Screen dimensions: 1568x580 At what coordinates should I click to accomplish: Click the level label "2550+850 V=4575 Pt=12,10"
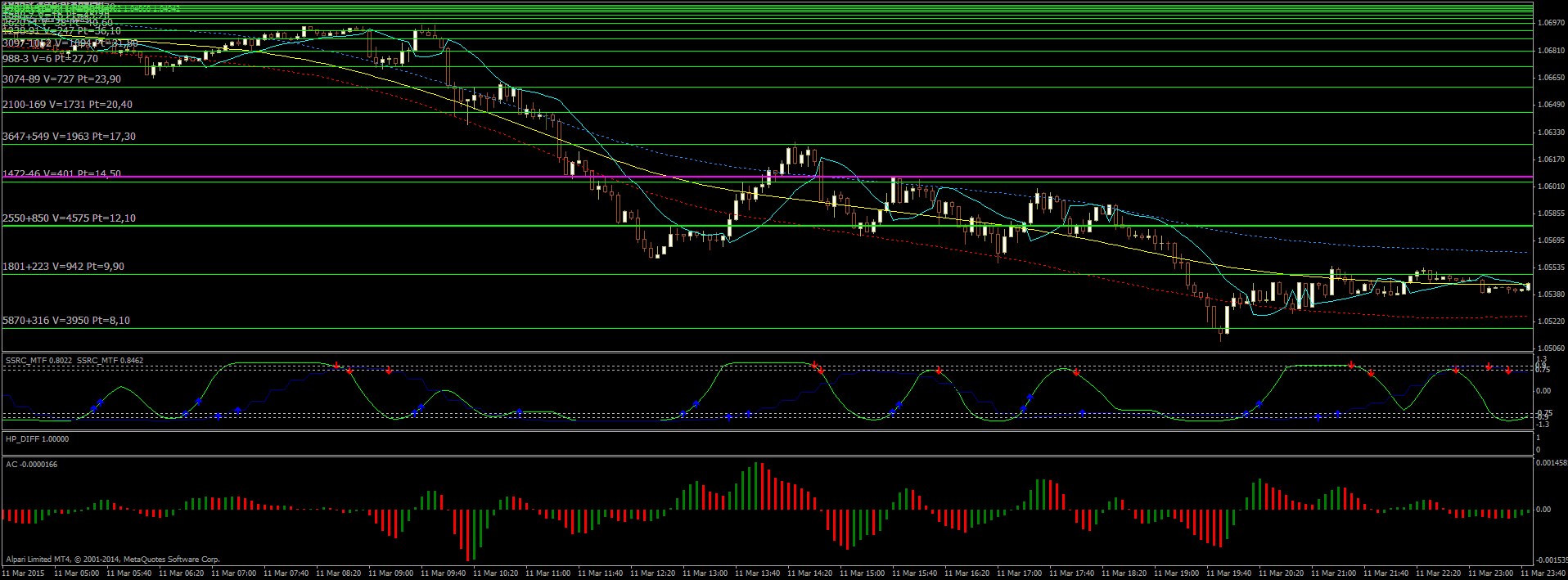pos(70,218)
